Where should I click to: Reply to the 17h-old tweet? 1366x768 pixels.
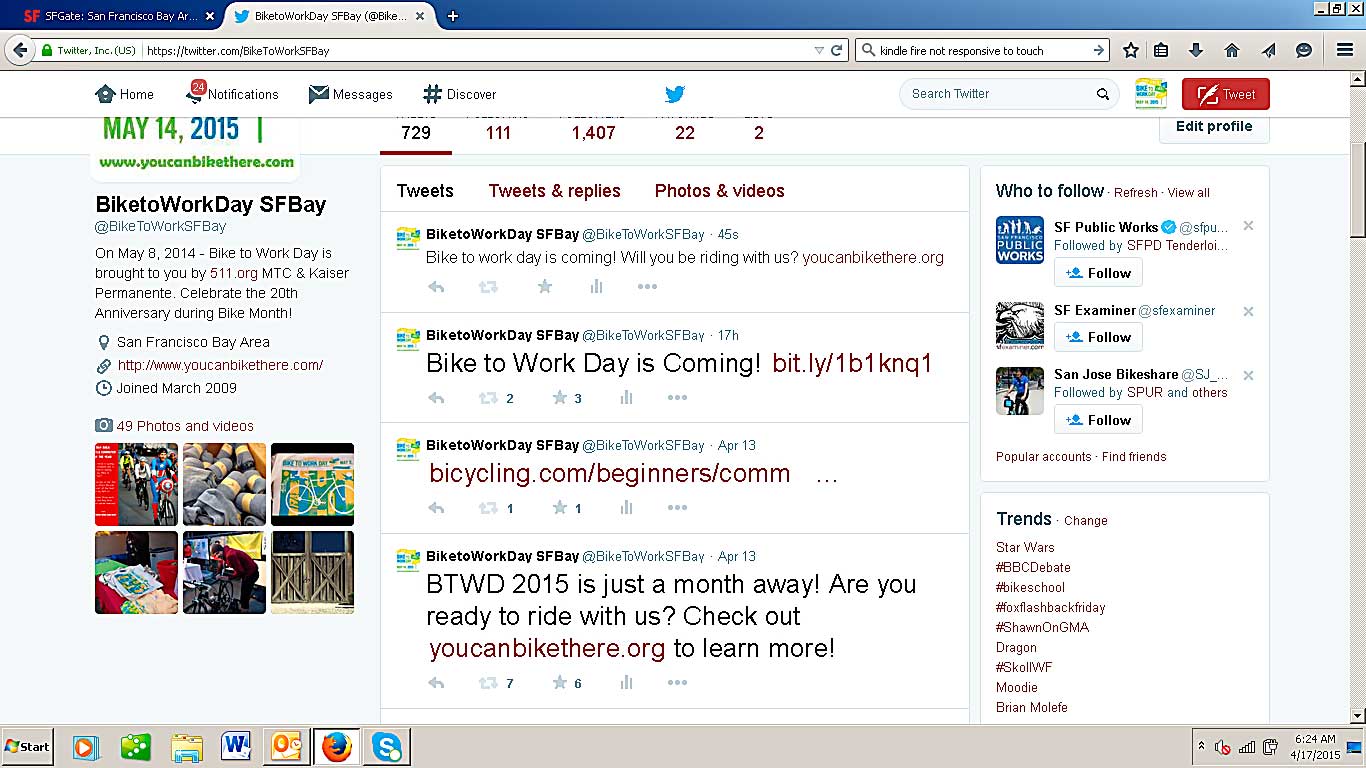click(x=436, y=398)
